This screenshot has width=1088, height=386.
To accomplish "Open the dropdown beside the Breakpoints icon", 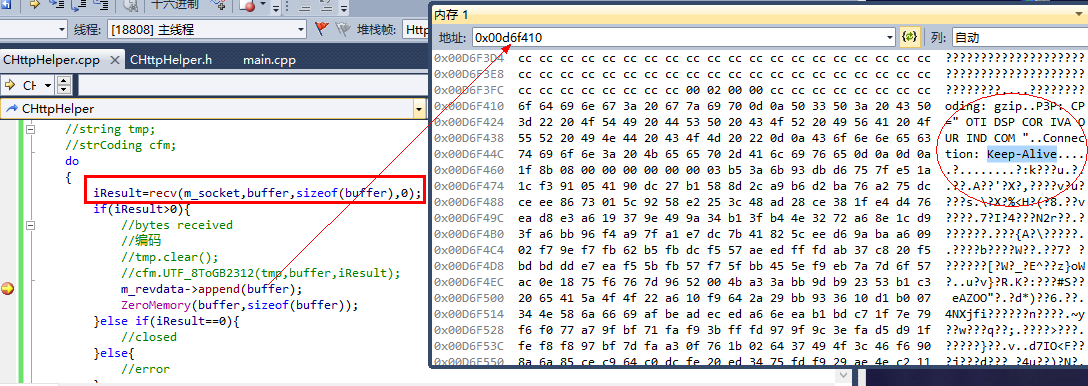I will [263, 4].
